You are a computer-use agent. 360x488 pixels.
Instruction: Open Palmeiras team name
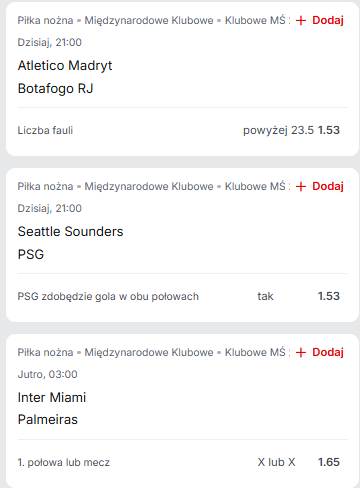click(47, 420)
